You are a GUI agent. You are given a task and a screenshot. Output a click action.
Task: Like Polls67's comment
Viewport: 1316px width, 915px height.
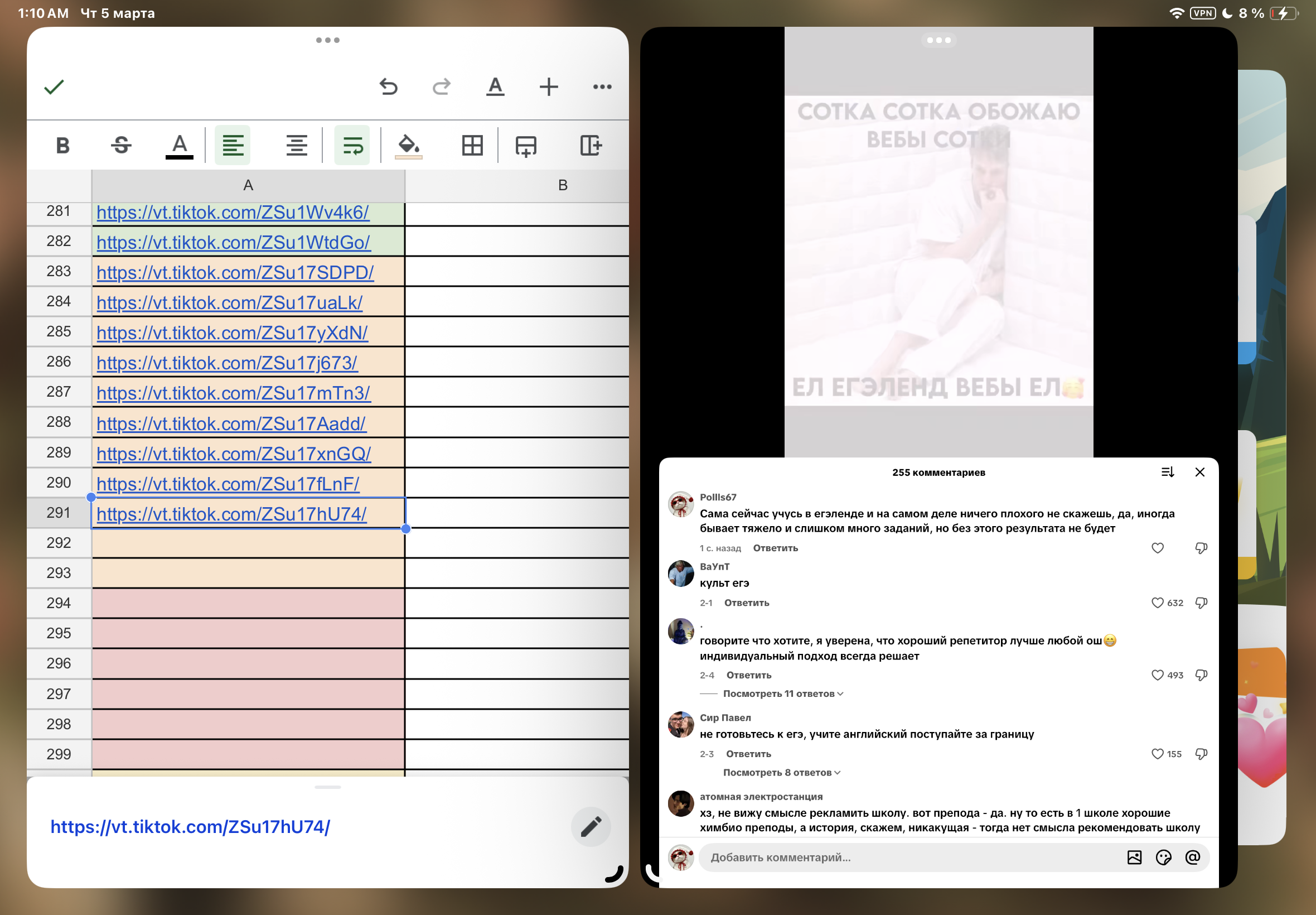pyautogui.click(x=1157, y=548)
